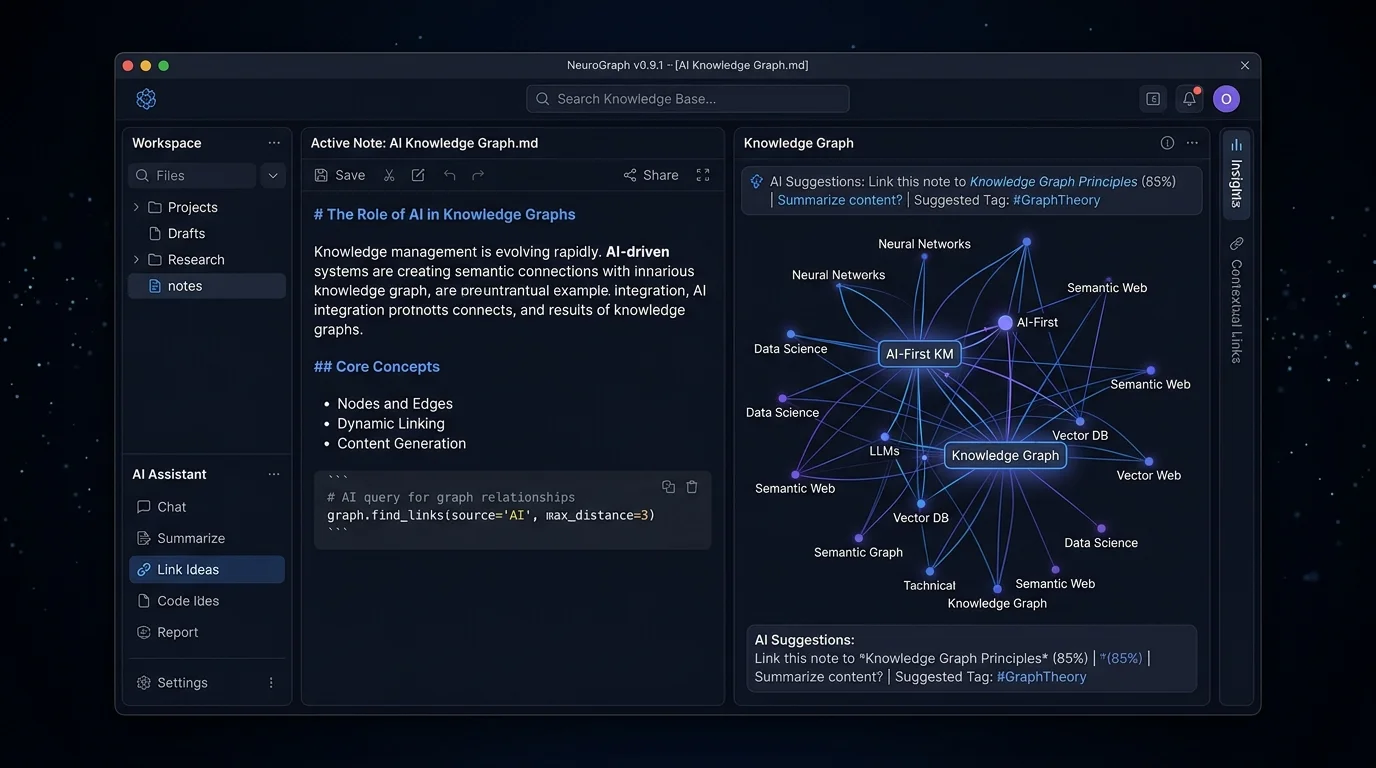Open Chat in the AI Assistant
1376x768 pixels.
pos(207,507)
